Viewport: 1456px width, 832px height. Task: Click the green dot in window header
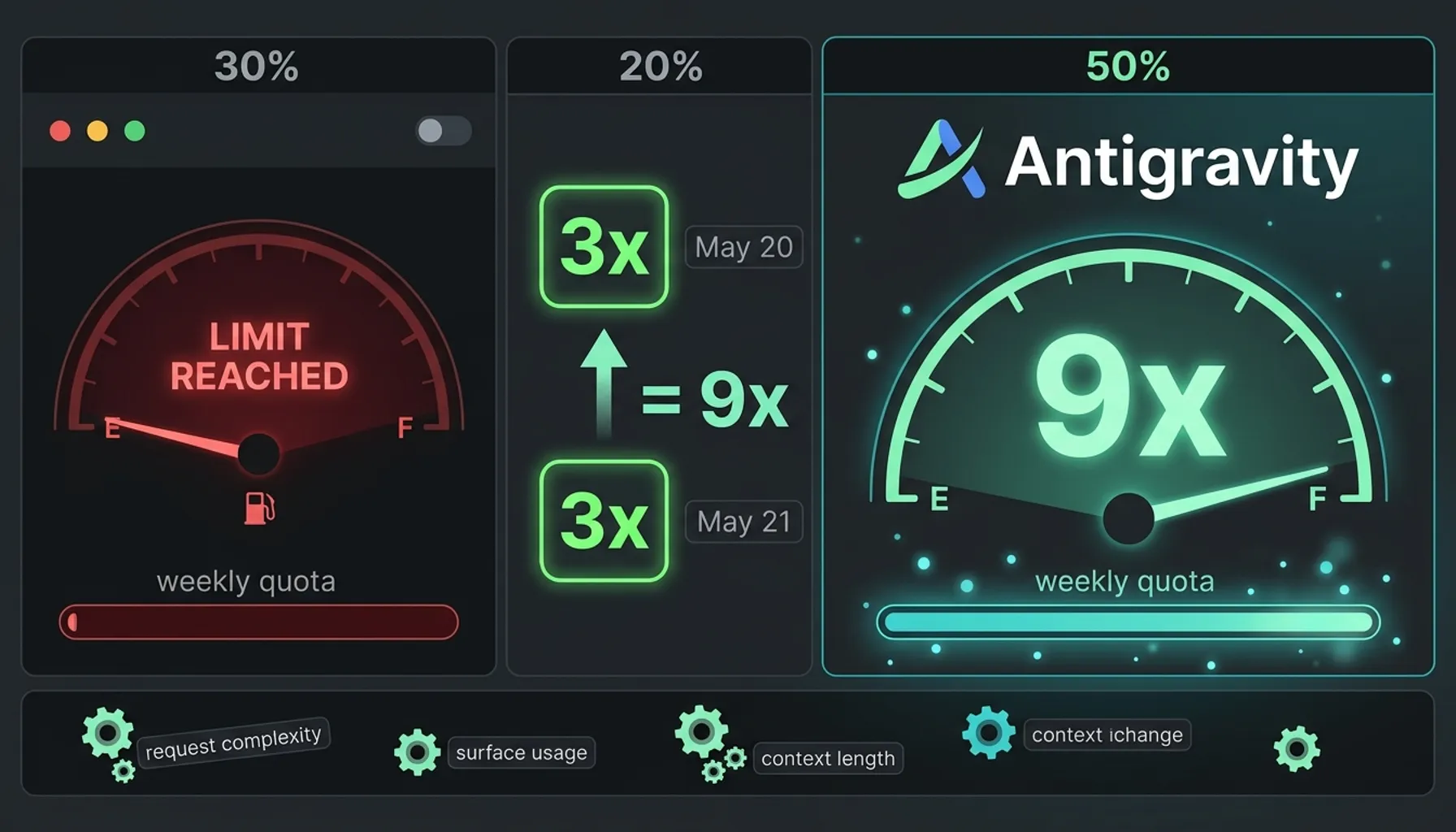click(x=135, y=131)
